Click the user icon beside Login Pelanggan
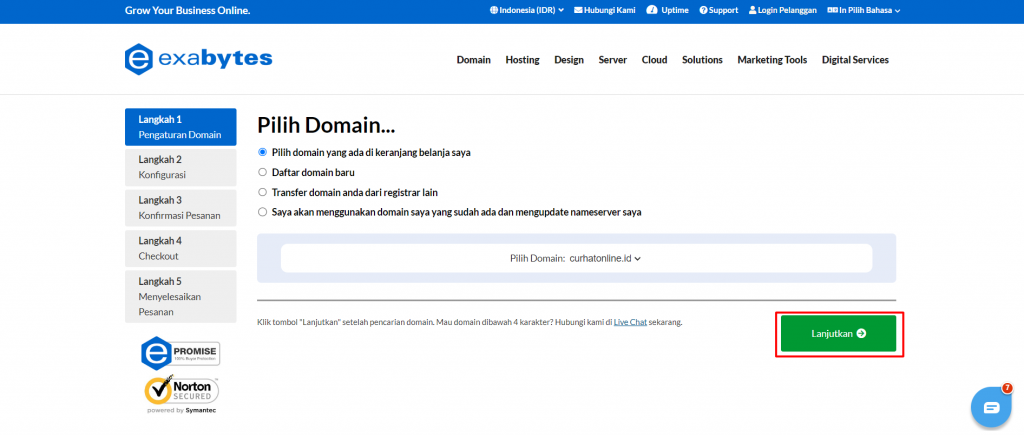This screenshot has width=1024, height=435. point(752,10)
